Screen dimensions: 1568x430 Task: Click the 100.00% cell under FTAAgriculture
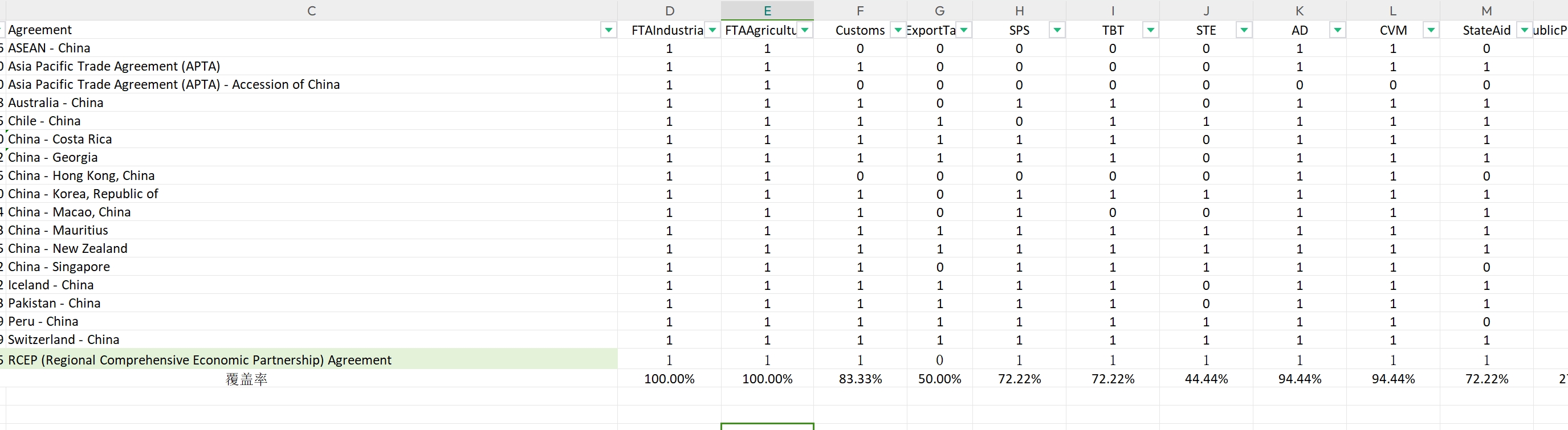tap(768, 379)
